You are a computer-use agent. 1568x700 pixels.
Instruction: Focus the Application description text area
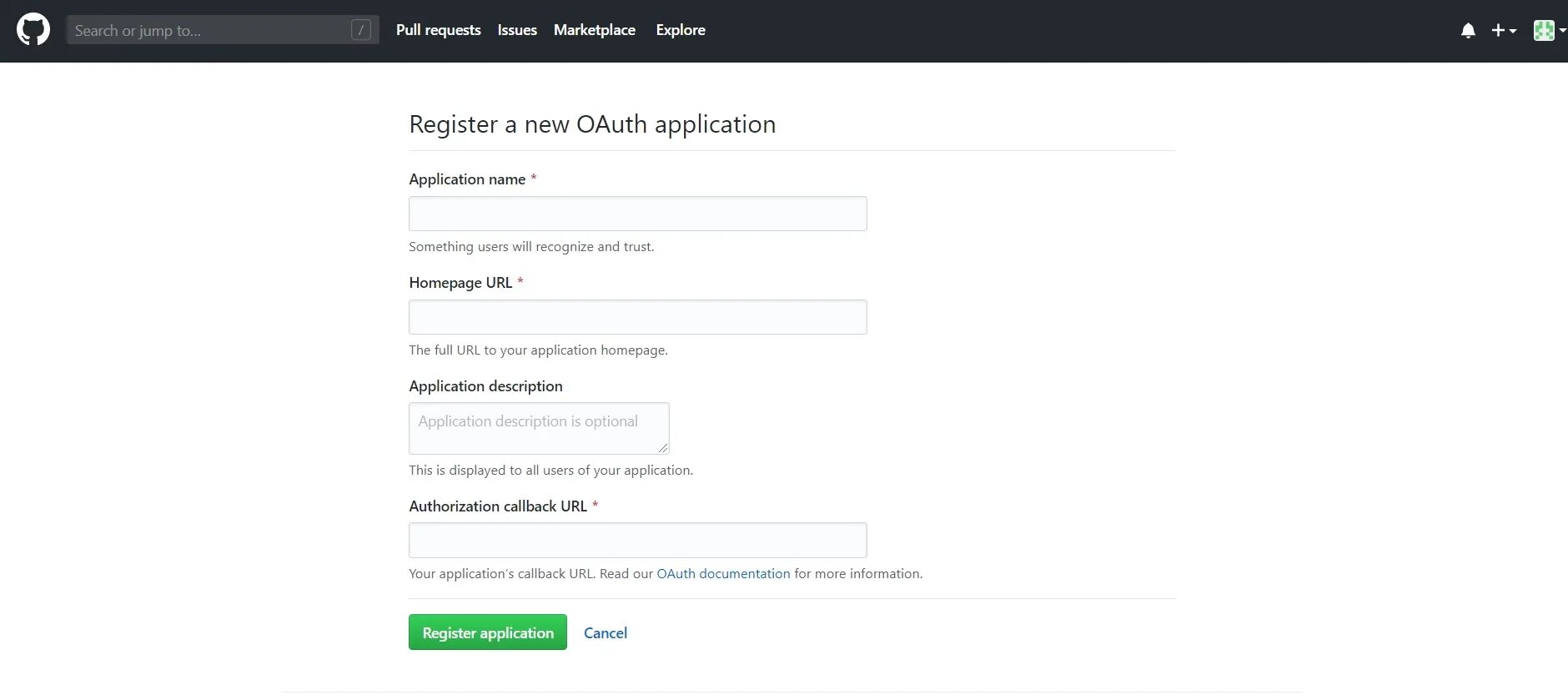[538, 428]
